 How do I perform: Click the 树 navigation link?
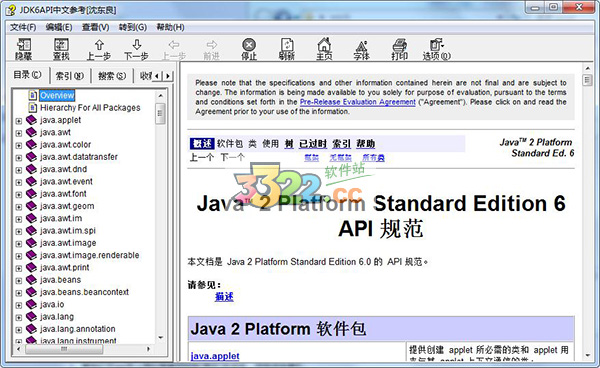[x=289, y=144]
